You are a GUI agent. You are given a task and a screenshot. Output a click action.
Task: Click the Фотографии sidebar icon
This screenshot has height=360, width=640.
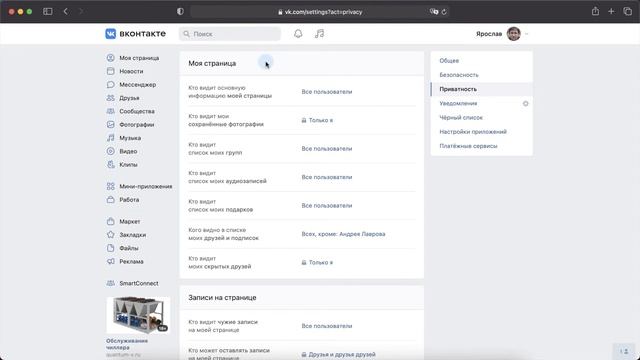point(111,124)
